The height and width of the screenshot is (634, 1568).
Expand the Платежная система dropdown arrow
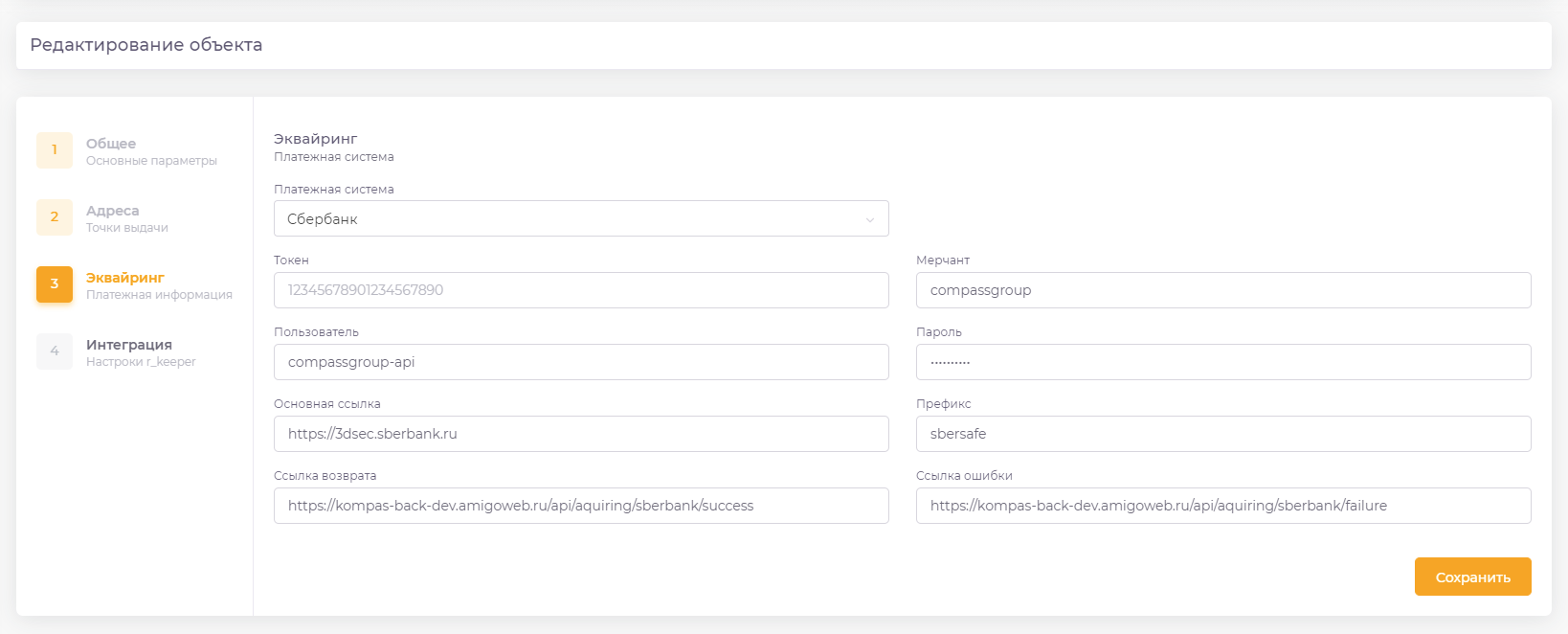tap(869, 219)
